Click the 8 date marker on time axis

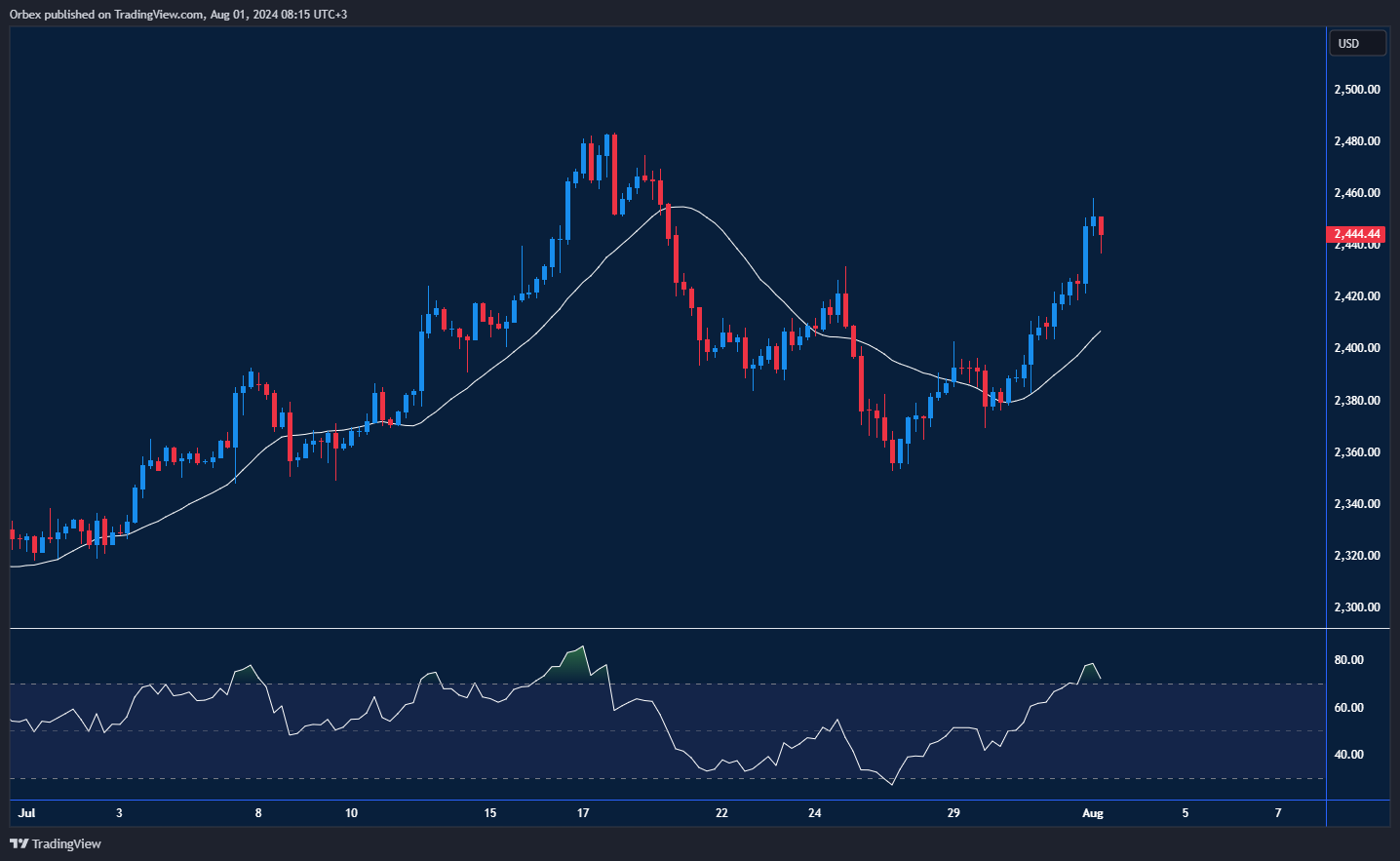tap(258, 813)
